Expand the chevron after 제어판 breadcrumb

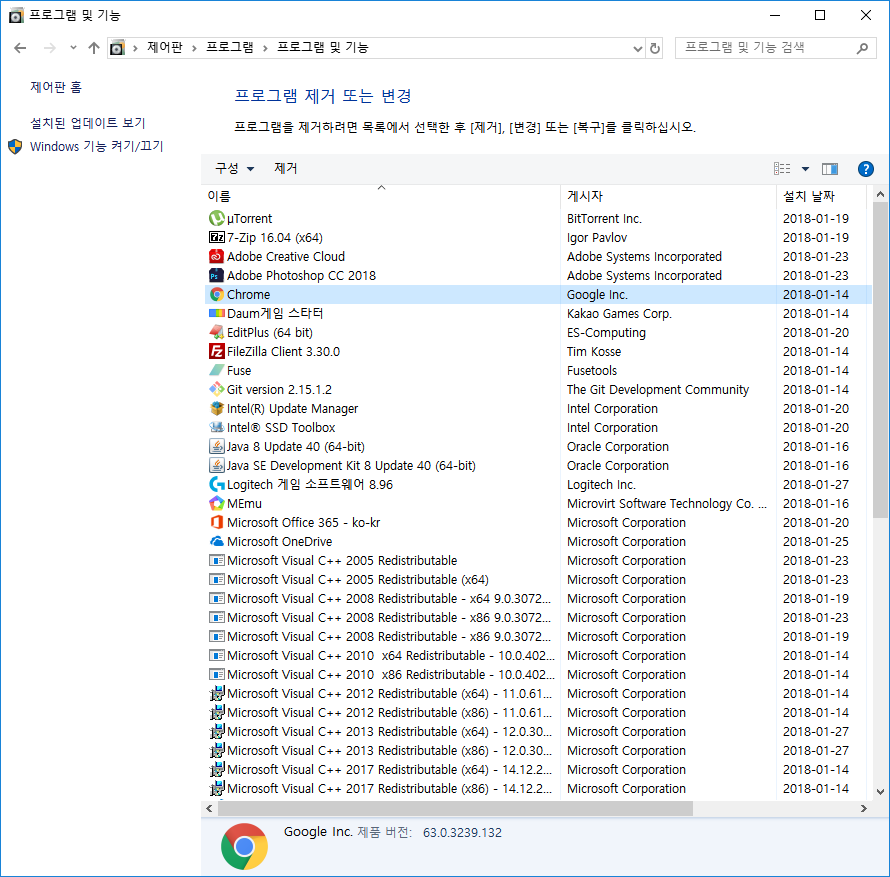[x=194, y=48]
